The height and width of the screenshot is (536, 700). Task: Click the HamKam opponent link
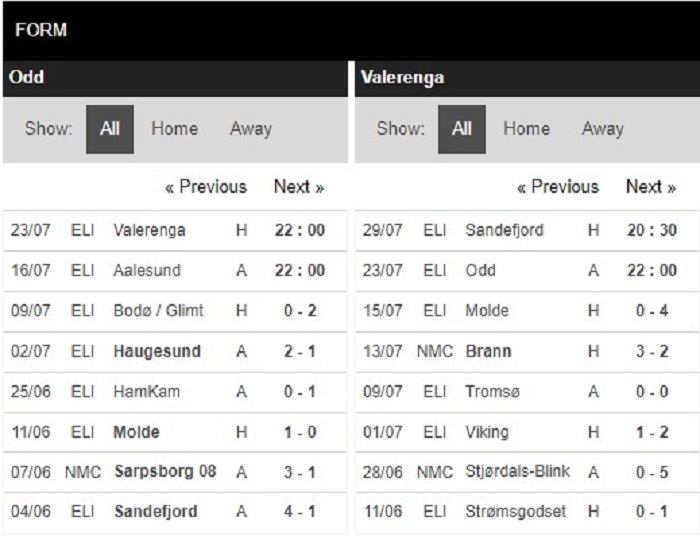coord(146,392)
